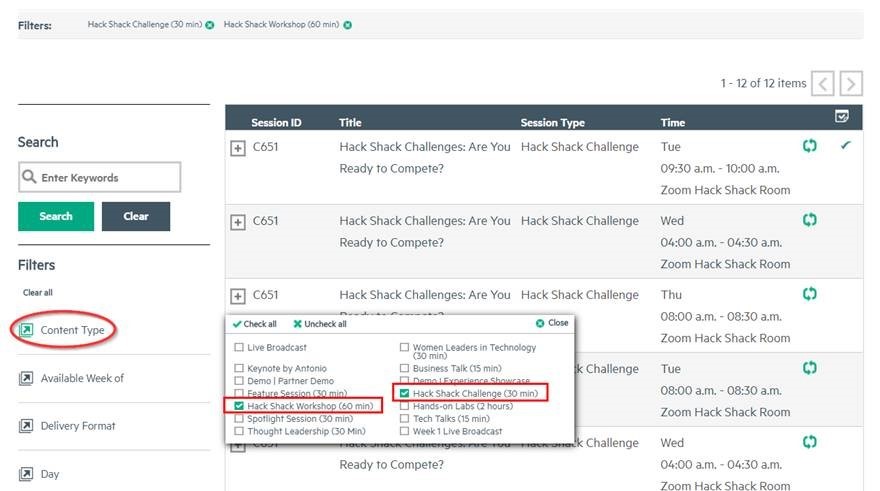Remove the Hack Shack Workshop filter chip
Viewport: 880px width, 491px height.
[347, 25]
